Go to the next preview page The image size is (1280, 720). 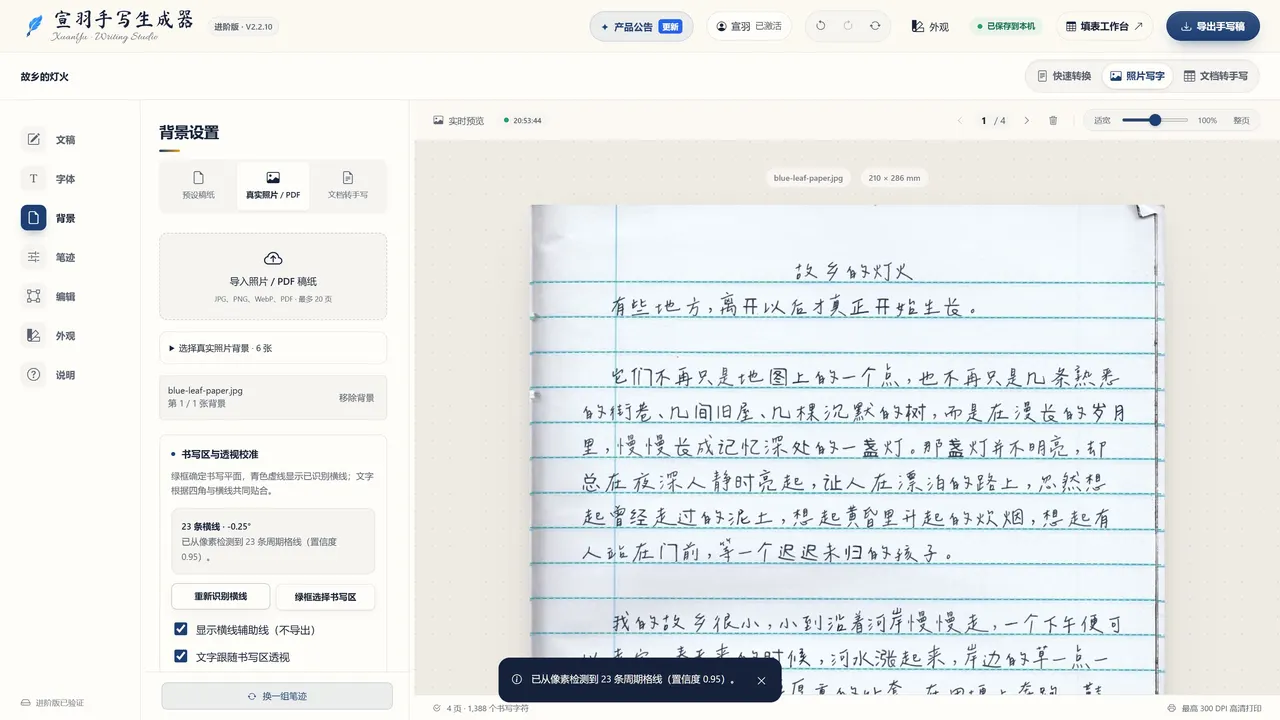[x=1026, y=120]
